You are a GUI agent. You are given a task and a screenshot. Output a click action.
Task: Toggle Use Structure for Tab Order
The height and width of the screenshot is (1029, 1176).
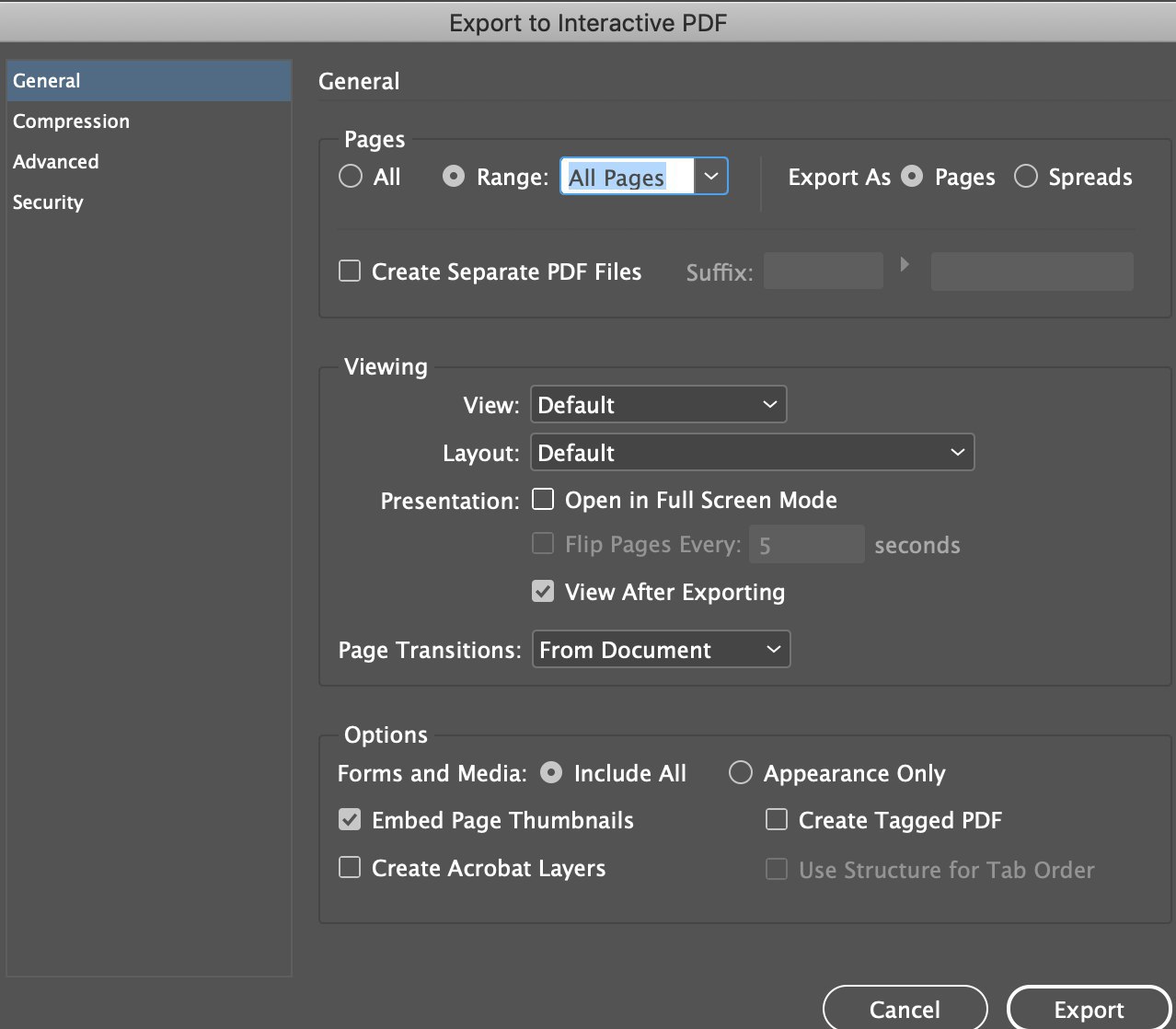point(777,869)
